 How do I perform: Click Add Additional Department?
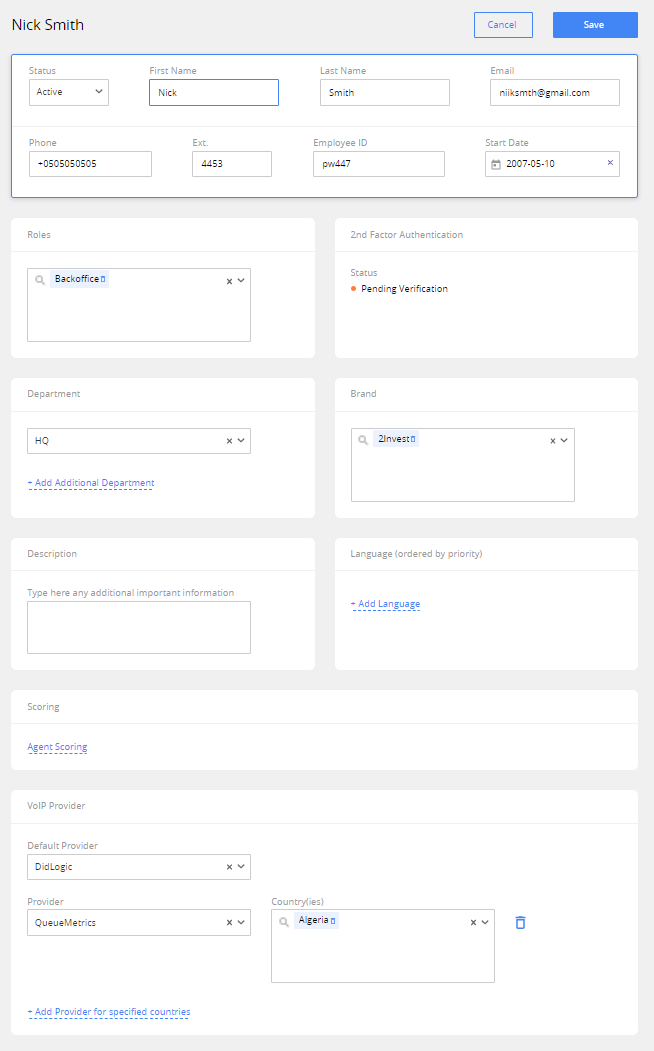(91, 483)
